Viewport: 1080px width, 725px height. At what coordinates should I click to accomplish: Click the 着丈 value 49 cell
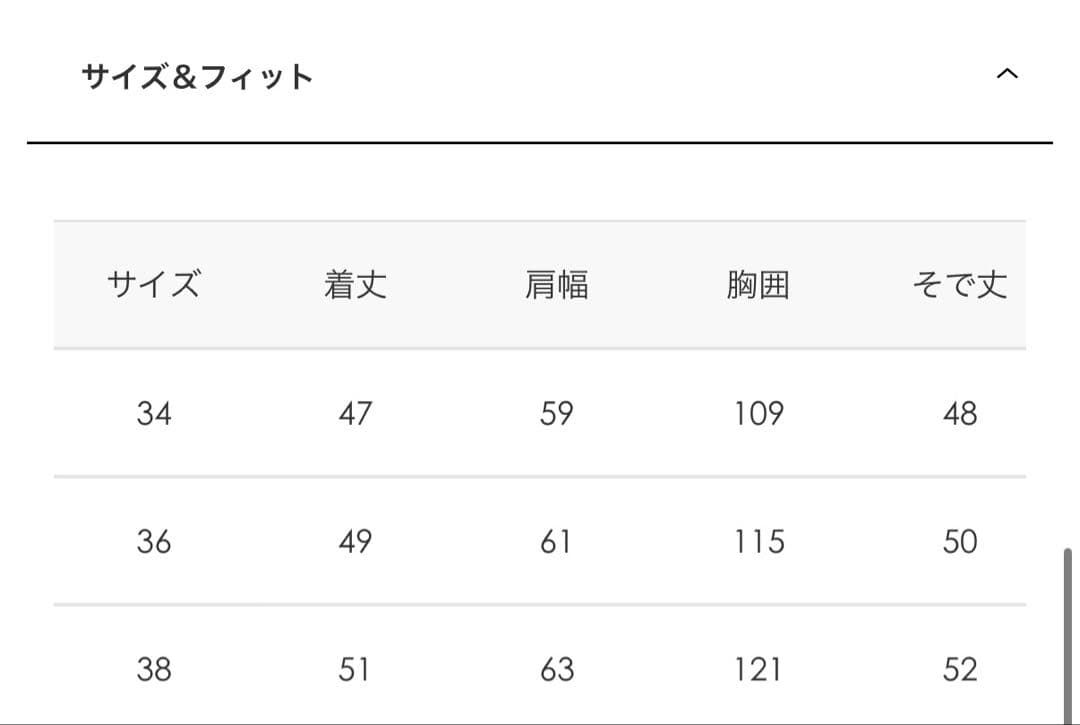355,541
